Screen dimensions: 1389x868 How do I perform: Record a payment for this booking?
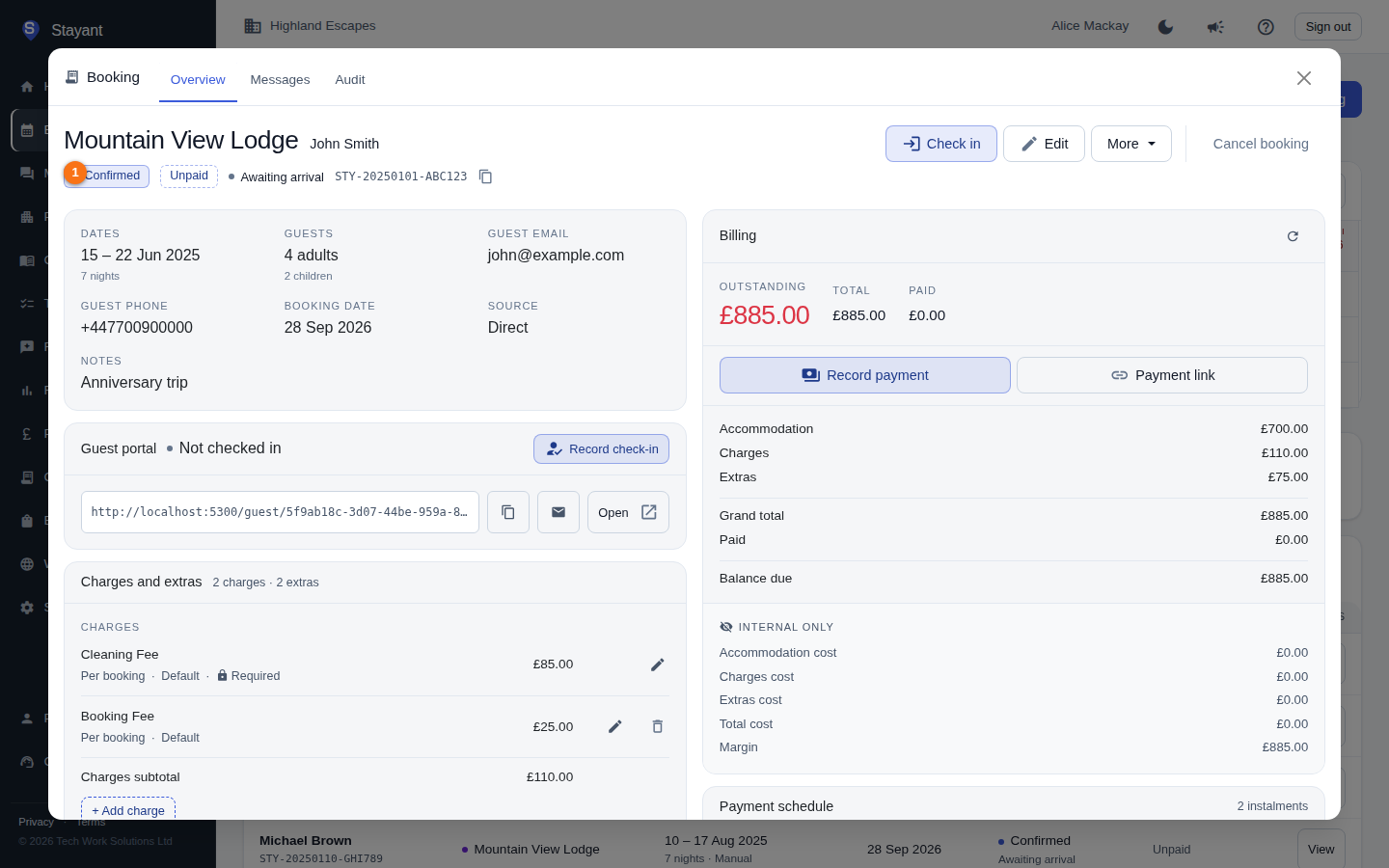coord(865,375)
